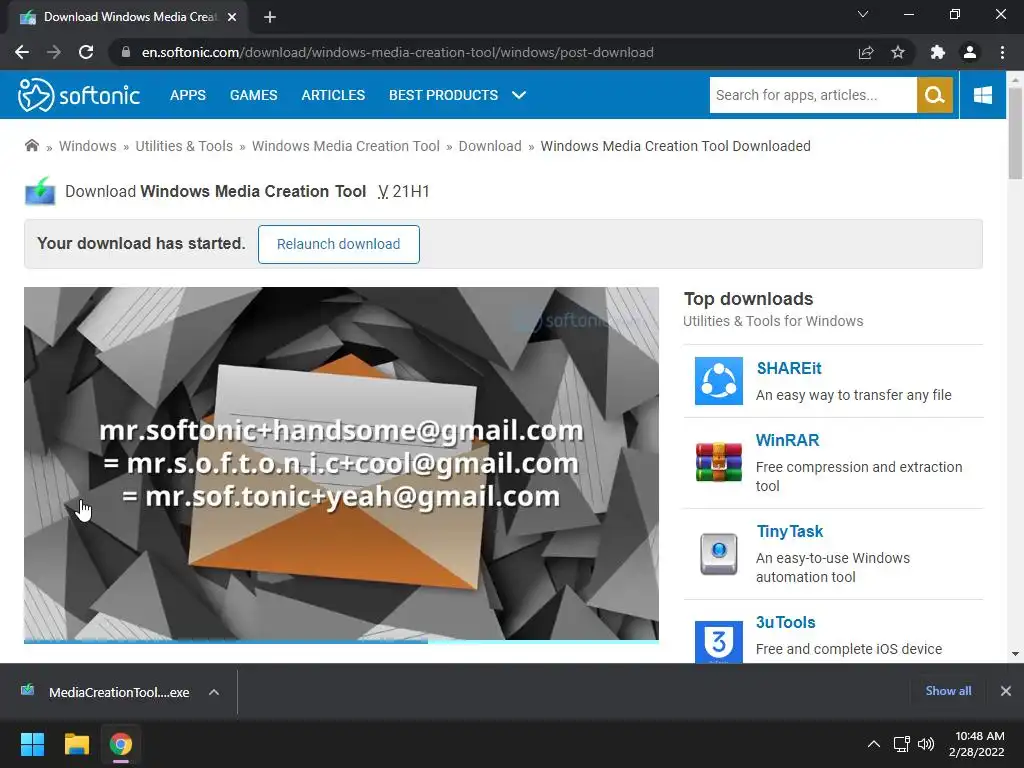
Task: Click the home breadcrumb icon
Action: [x=31, y=146]
